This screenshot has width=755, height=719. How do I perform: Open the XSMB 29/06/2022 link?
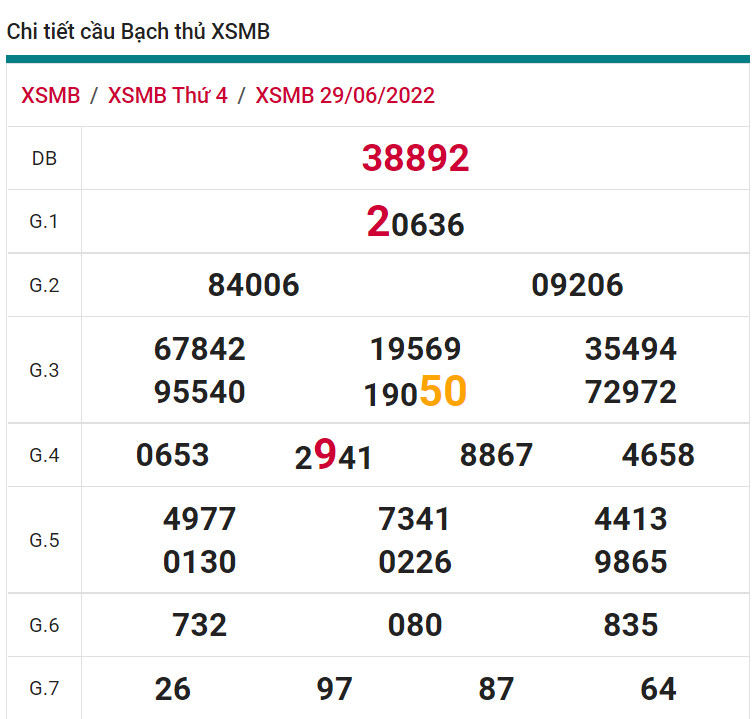tap(345, 95)
